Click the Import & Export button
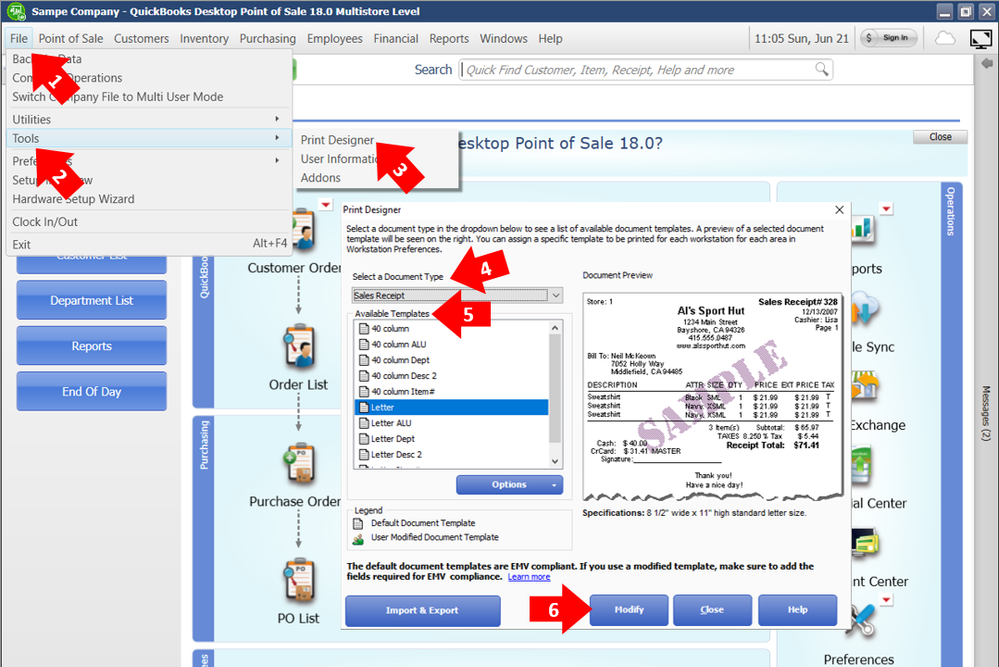Viewport: 999px width, 667px height. [422, 610]
